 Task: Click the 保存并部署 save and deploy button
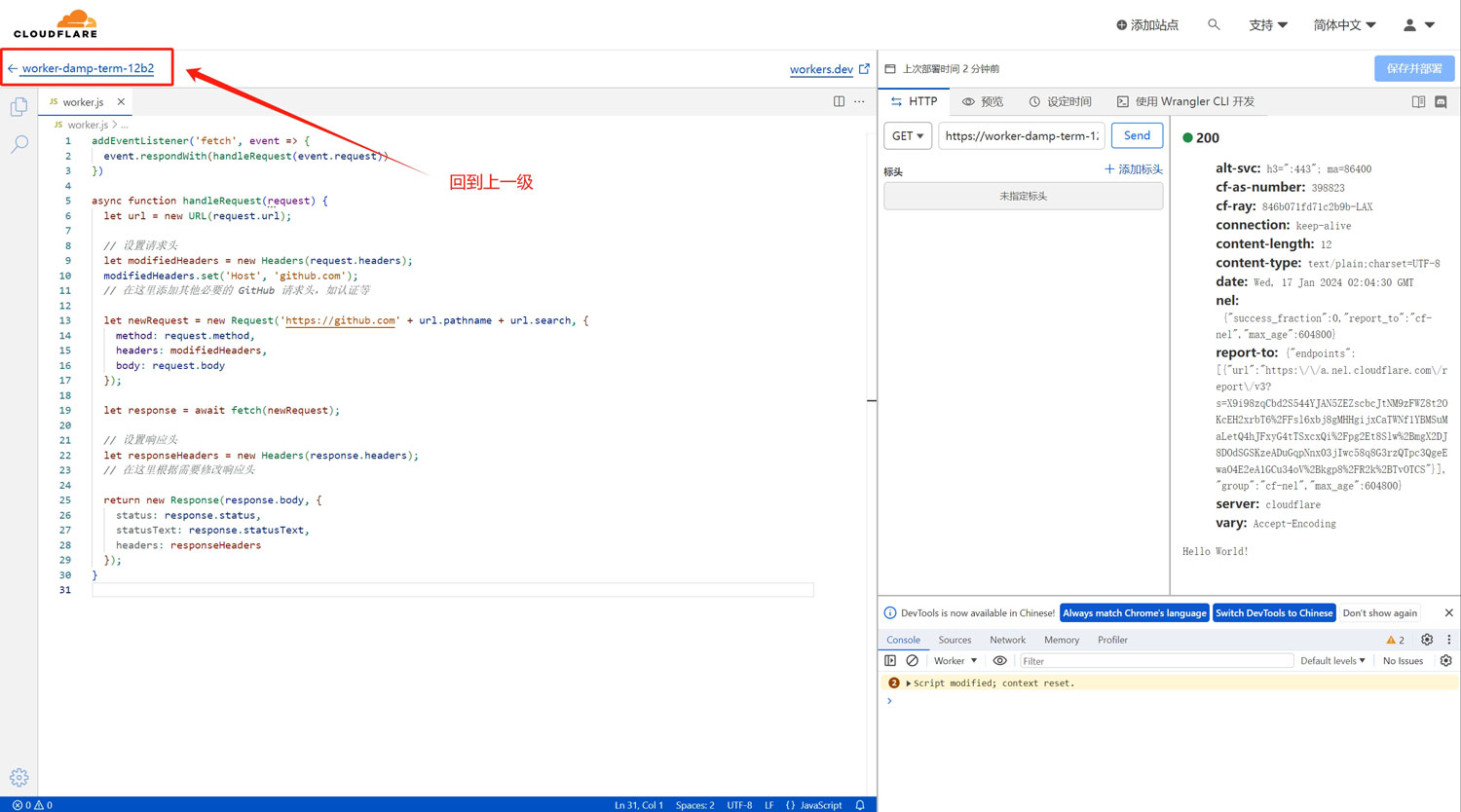click(1414, 68)
